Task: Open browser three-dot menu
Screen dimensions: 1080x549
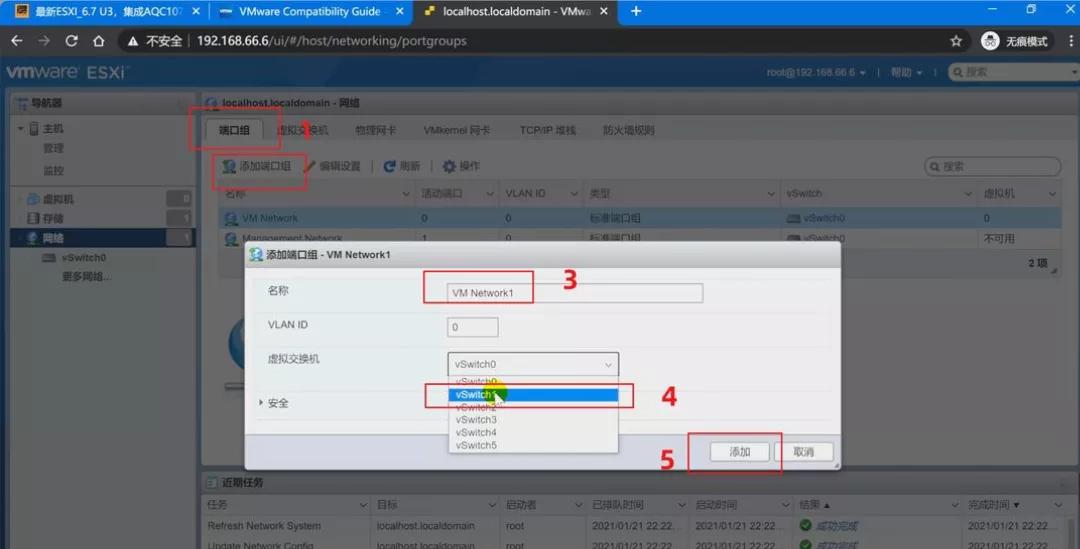Action: (x=1071, y=41)
